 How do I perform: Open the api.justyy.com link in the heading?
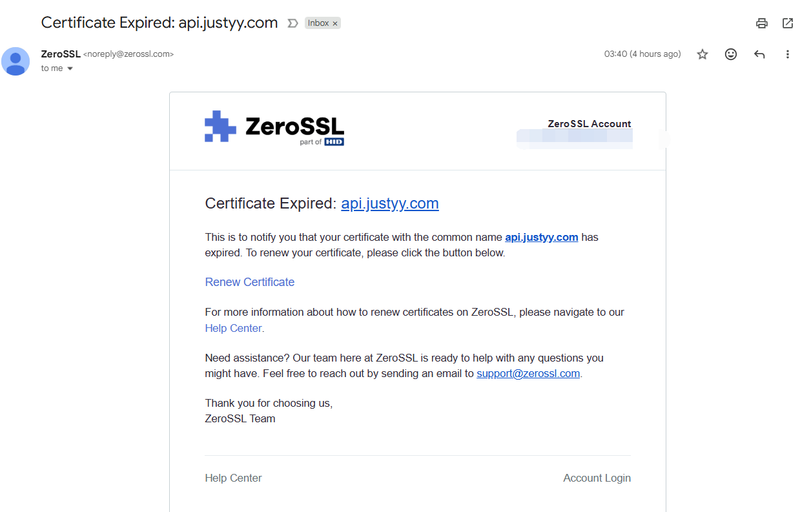pos(390,203)
